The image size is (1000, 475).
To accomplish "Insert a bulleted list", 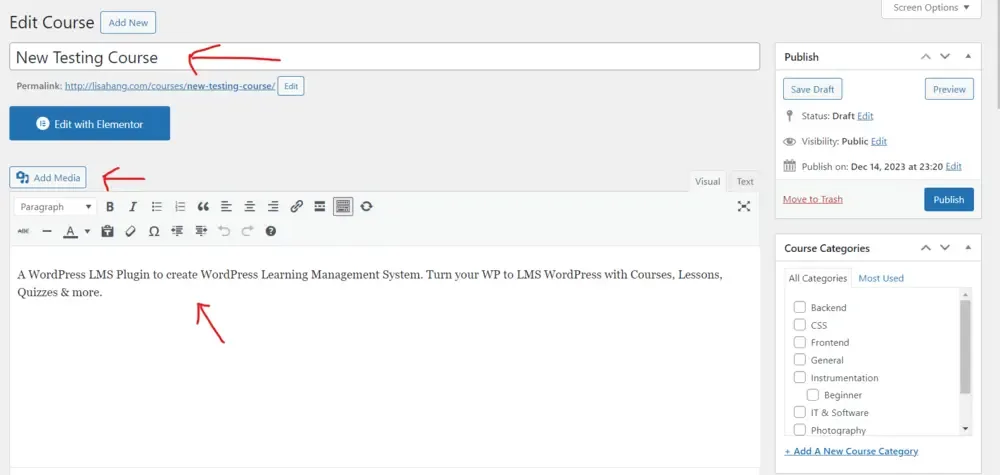I will 156,207.
